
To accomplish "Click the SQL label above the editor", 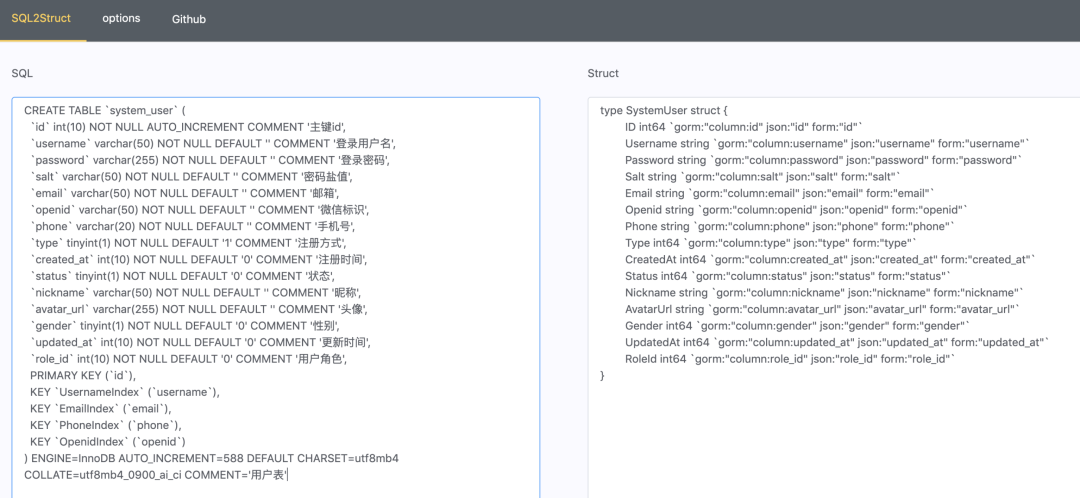I will tap(22, 73).
